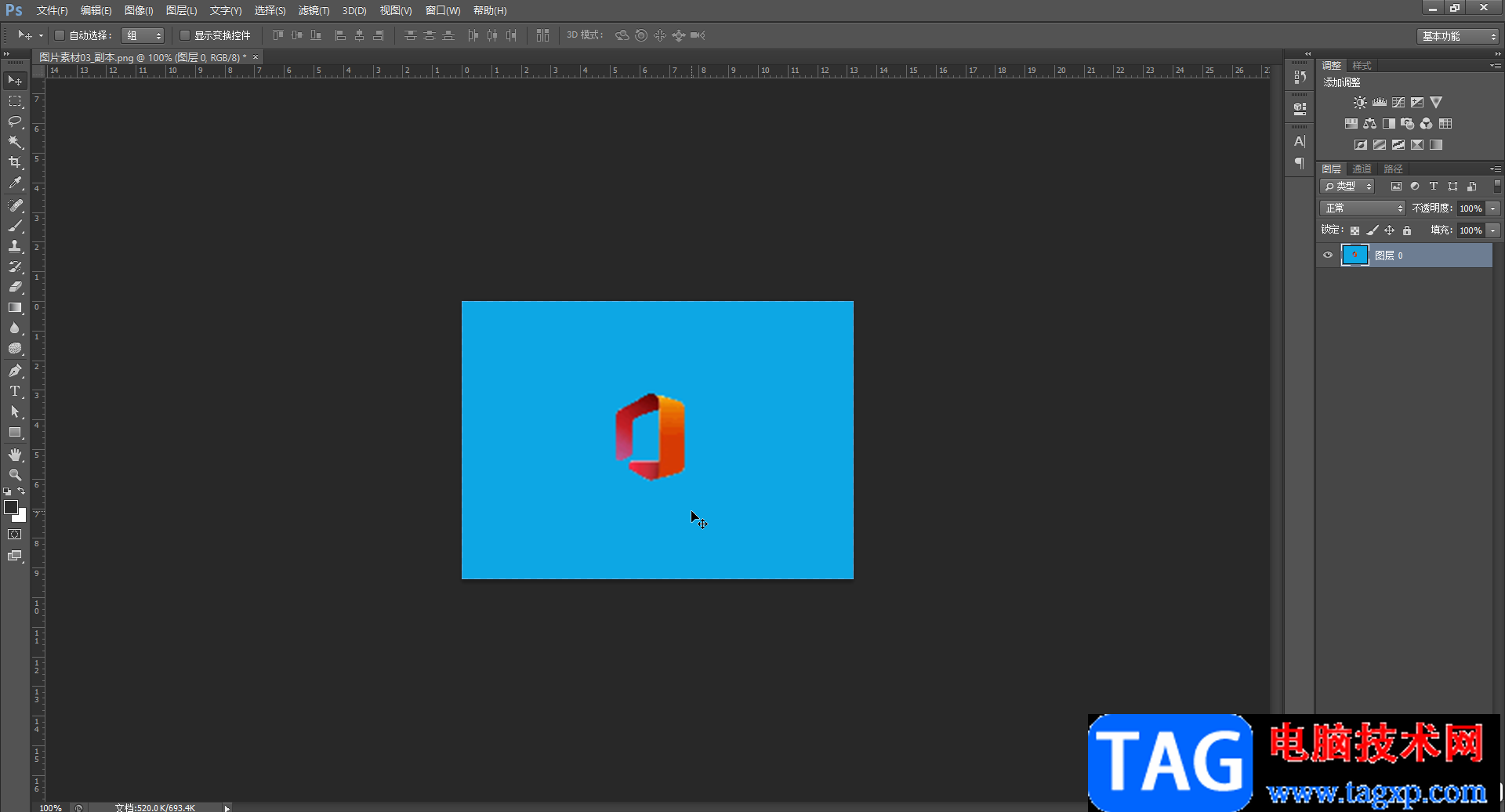
Task: Click the opacity 100% value field
Action: click(x=1471, y=208)
